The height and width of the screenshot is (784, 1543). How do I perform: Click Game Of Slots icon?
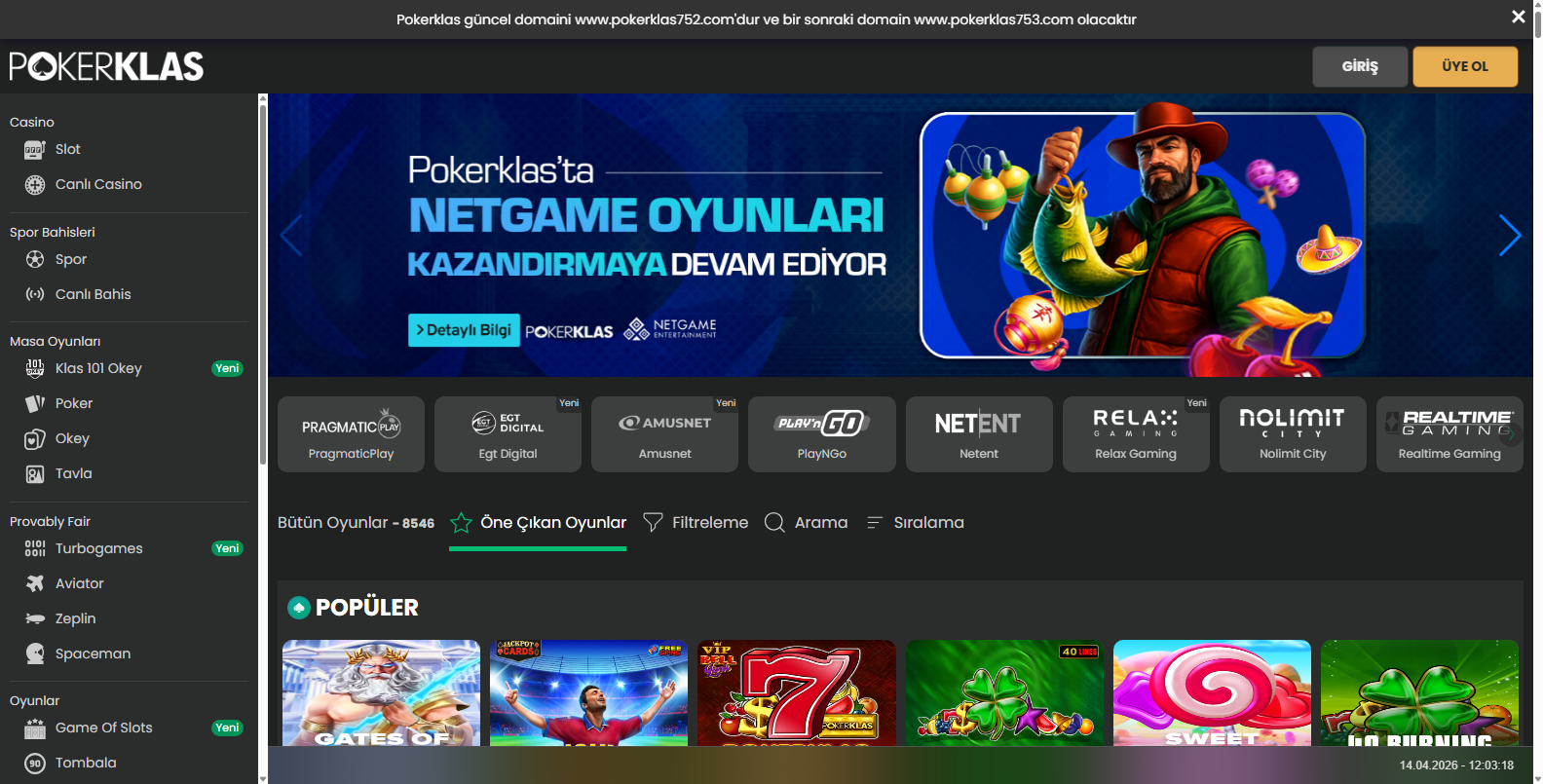point(35,728)
